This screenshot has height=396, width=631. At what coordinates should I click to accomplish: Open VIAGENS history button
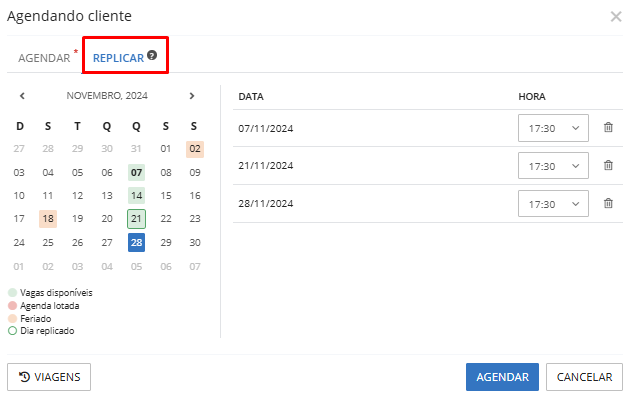[49, 377]
